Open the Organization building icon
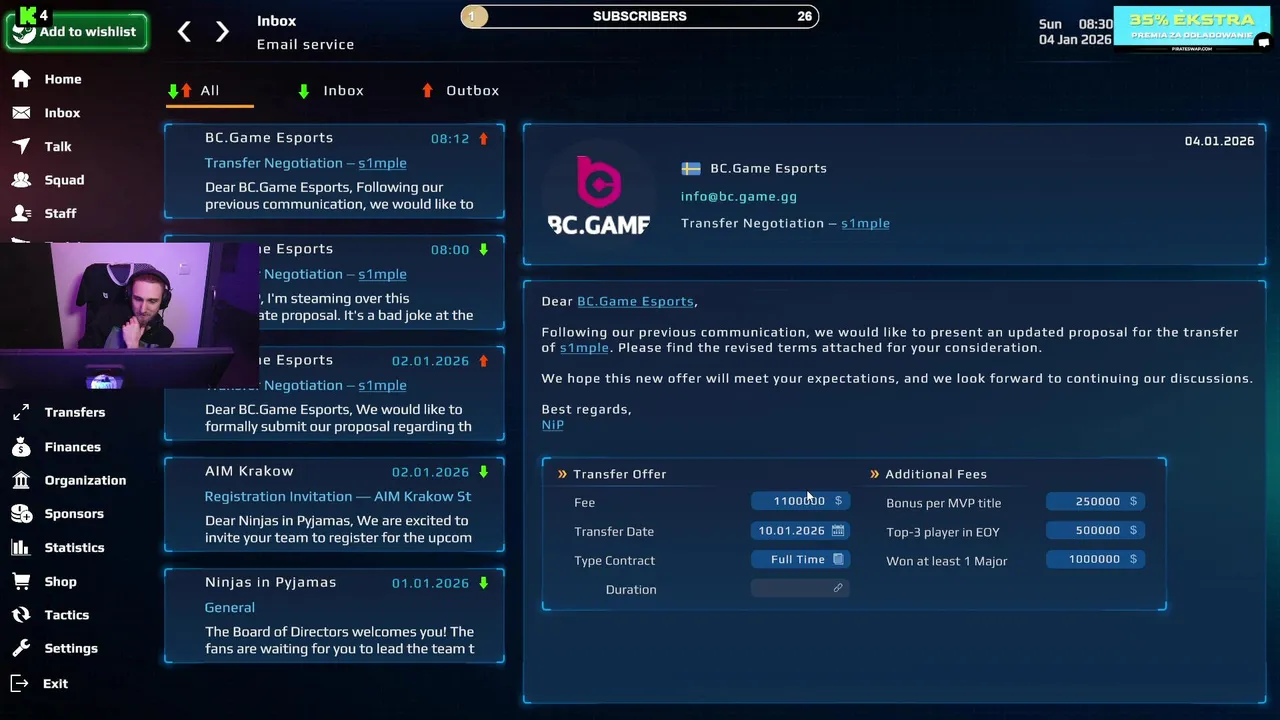Image resolution: width=1280 pixels, height=720 pixels. (x=21, y=480)
